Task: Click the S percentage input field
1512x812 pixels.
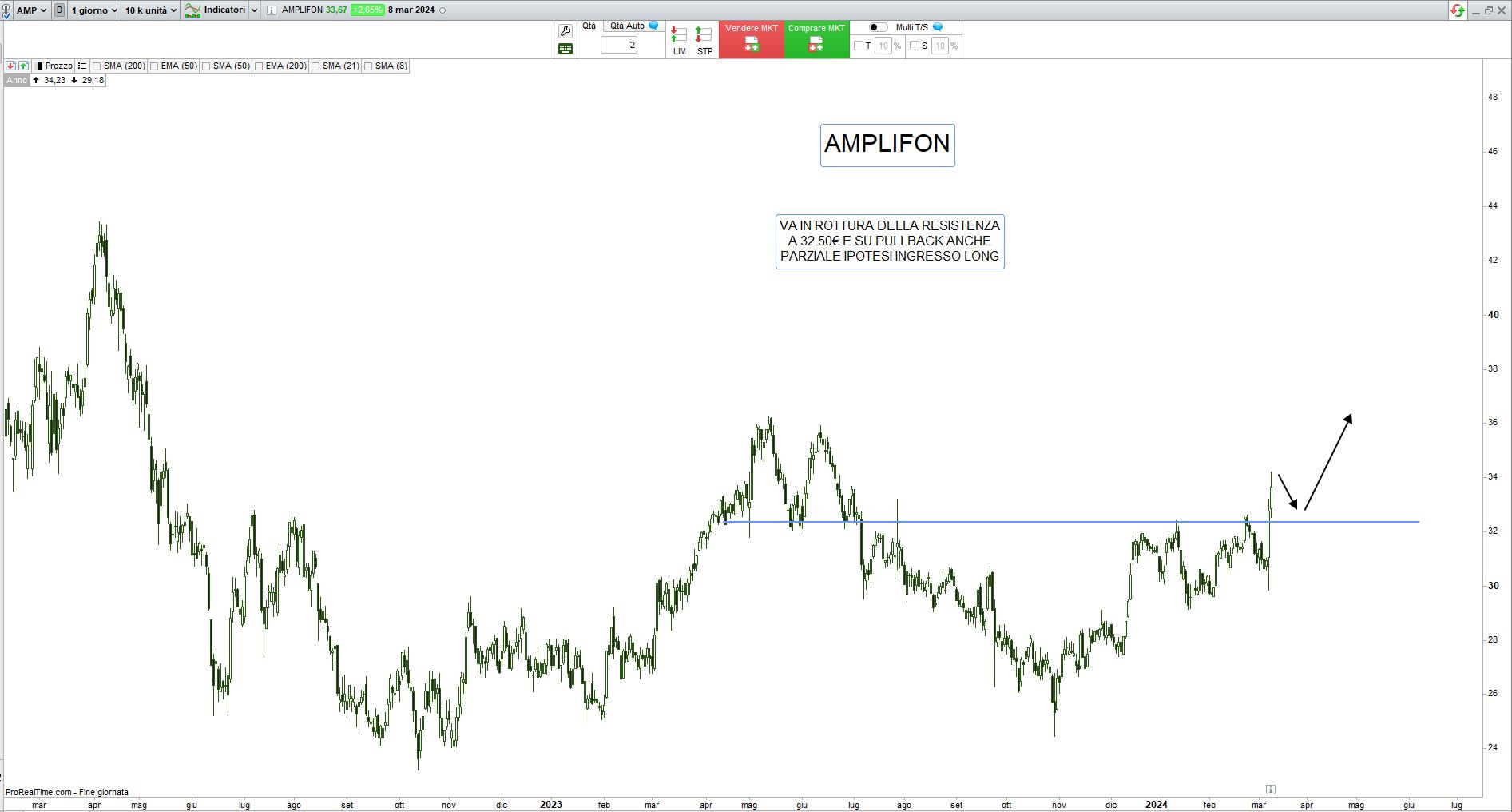Action: click(x=940, y=46)
